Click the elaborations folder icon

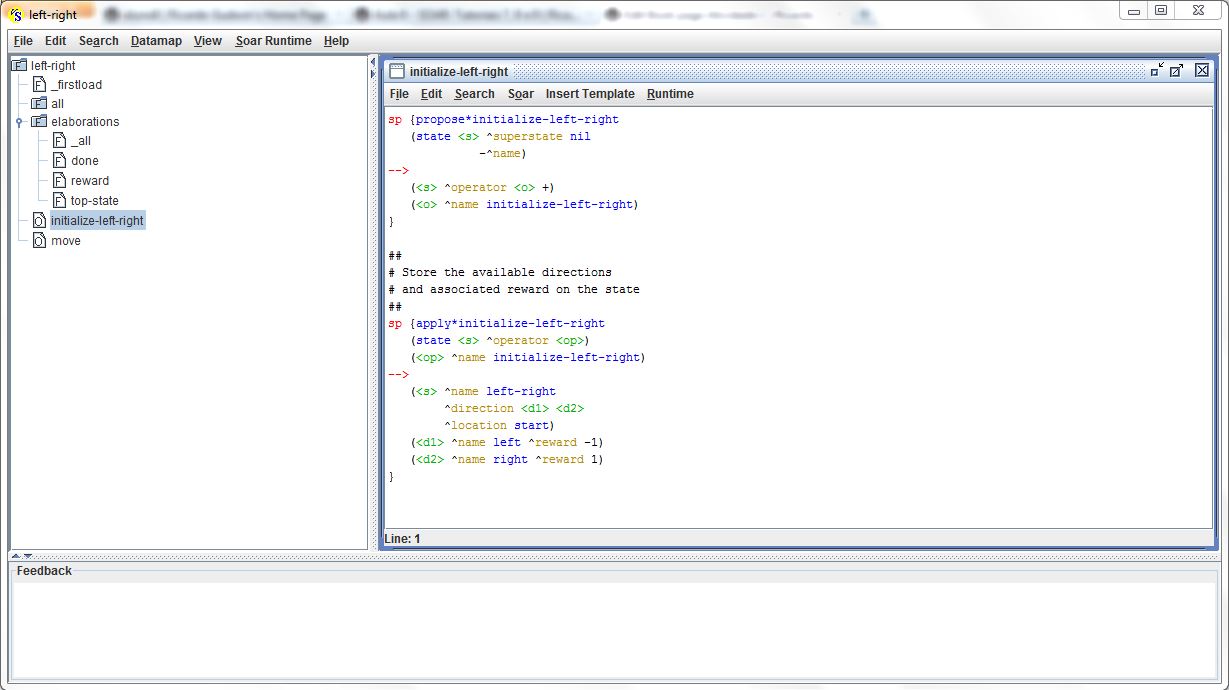click(x=39, y=122)
